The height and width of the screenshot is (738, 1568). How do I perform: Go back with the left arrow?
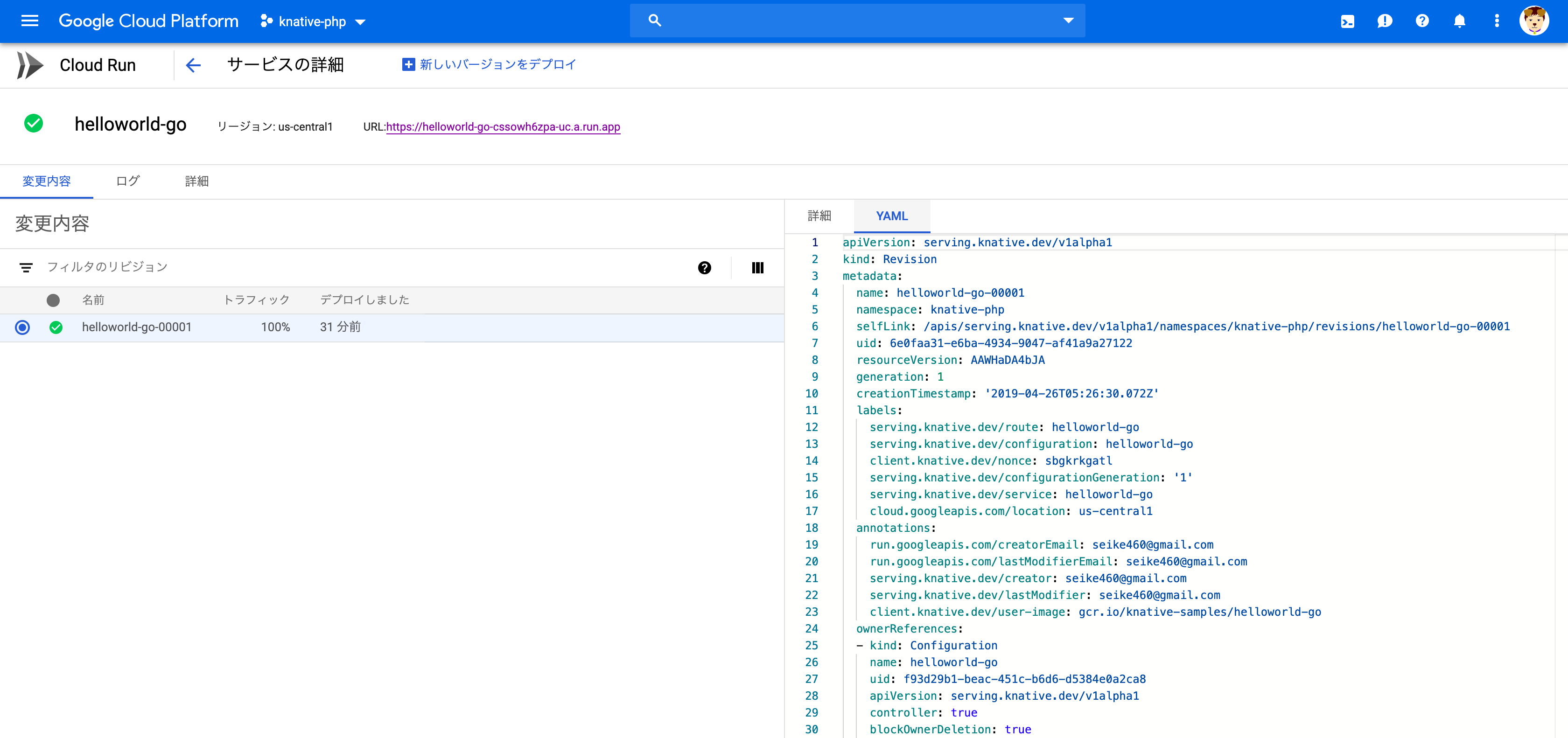tap(193, 65)
